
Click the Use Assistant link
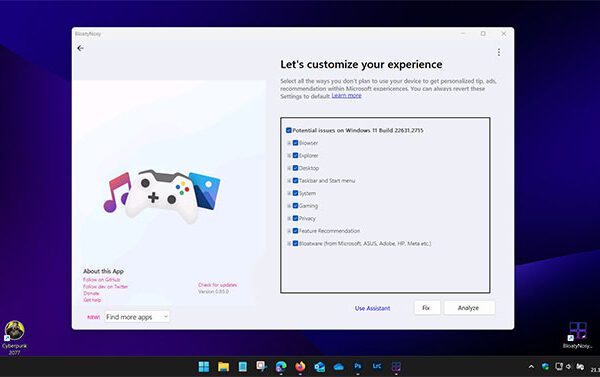point(372,308)
